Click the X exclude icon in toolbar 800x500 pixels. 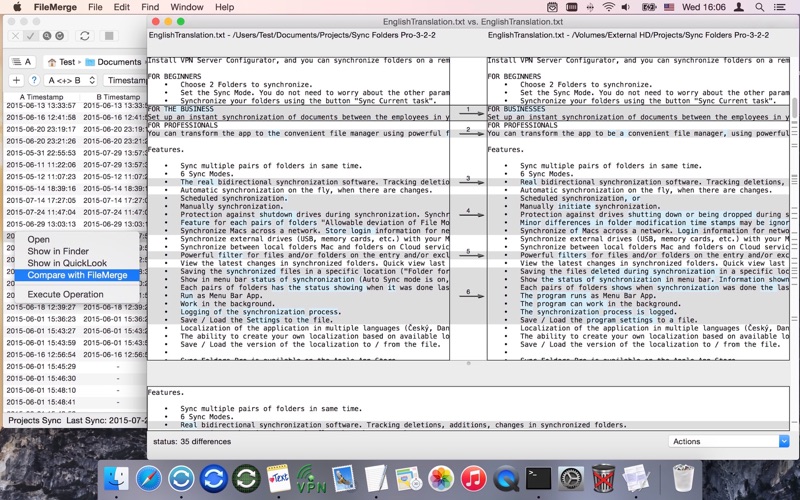[x=16, y=36]
